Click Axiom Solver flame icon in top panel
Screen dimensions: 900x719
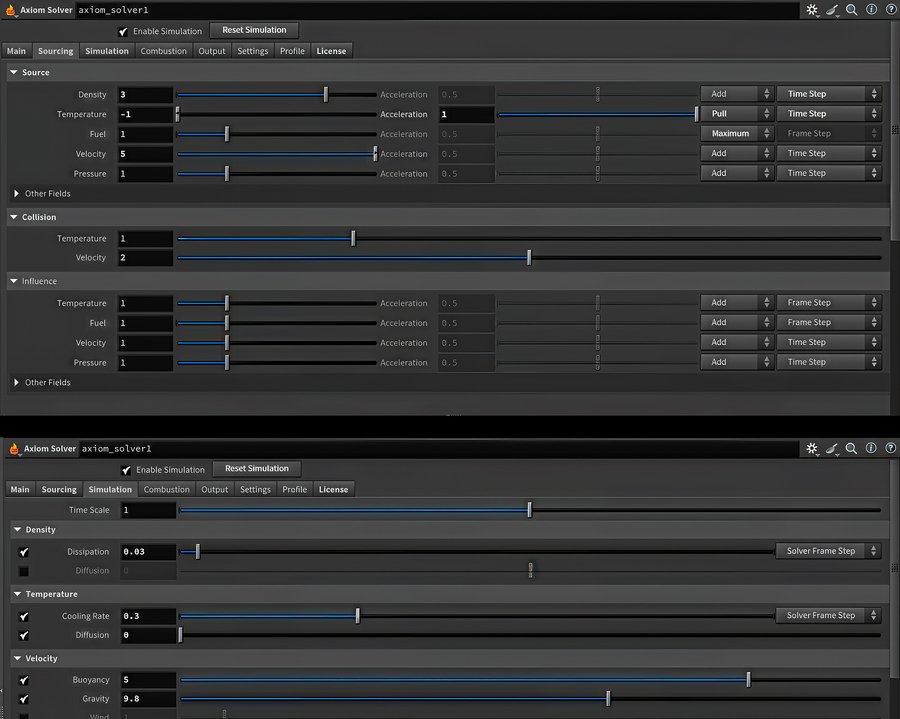[x=10, y=10]
